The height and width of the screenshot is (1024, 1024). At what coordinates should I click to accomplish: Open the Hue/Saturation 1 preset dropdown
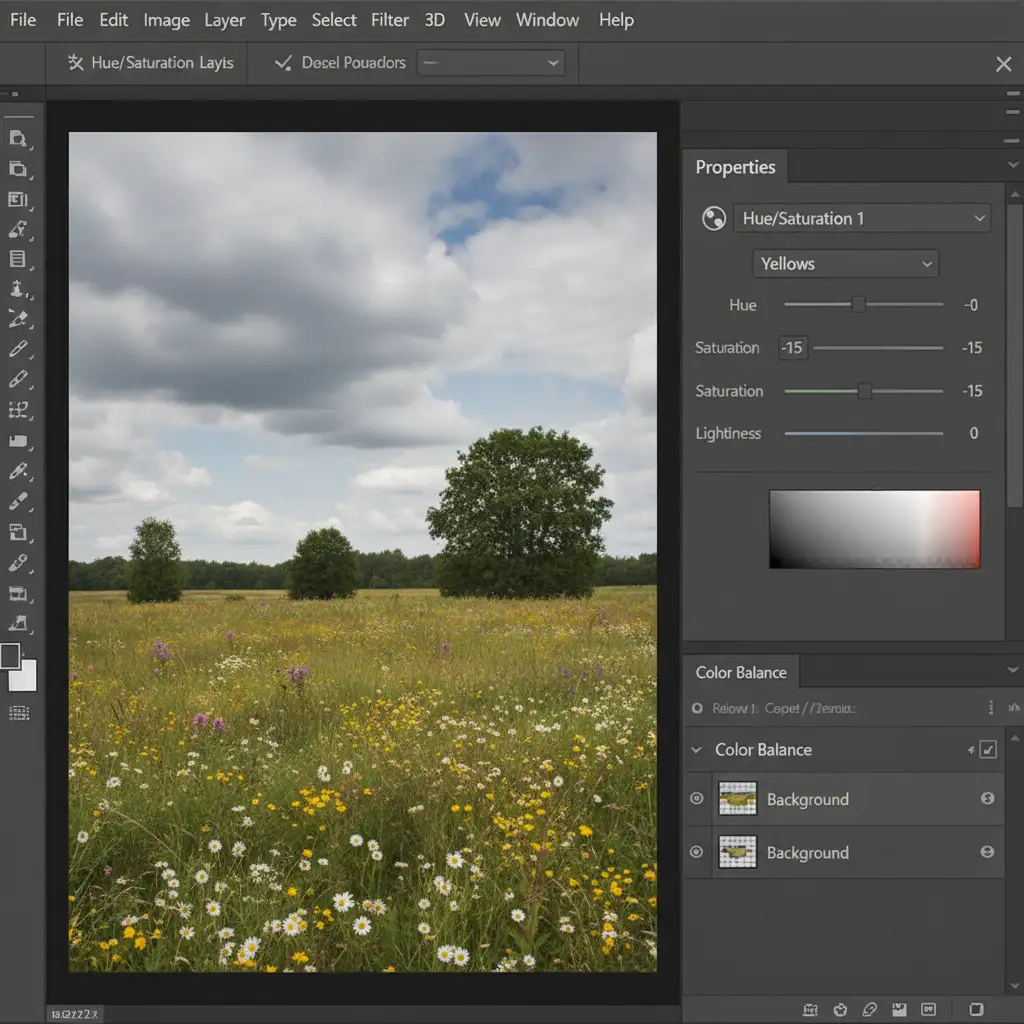click(861, 219)
